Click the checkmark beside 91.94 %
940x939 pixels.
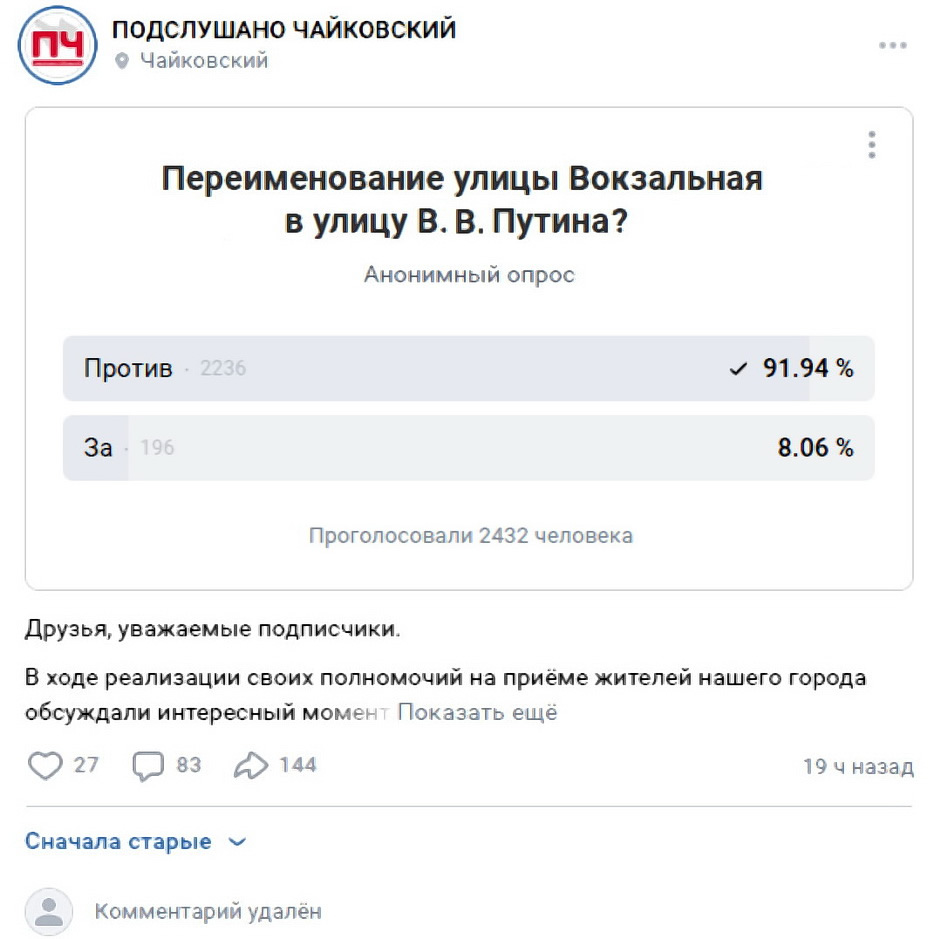point(738,369)
